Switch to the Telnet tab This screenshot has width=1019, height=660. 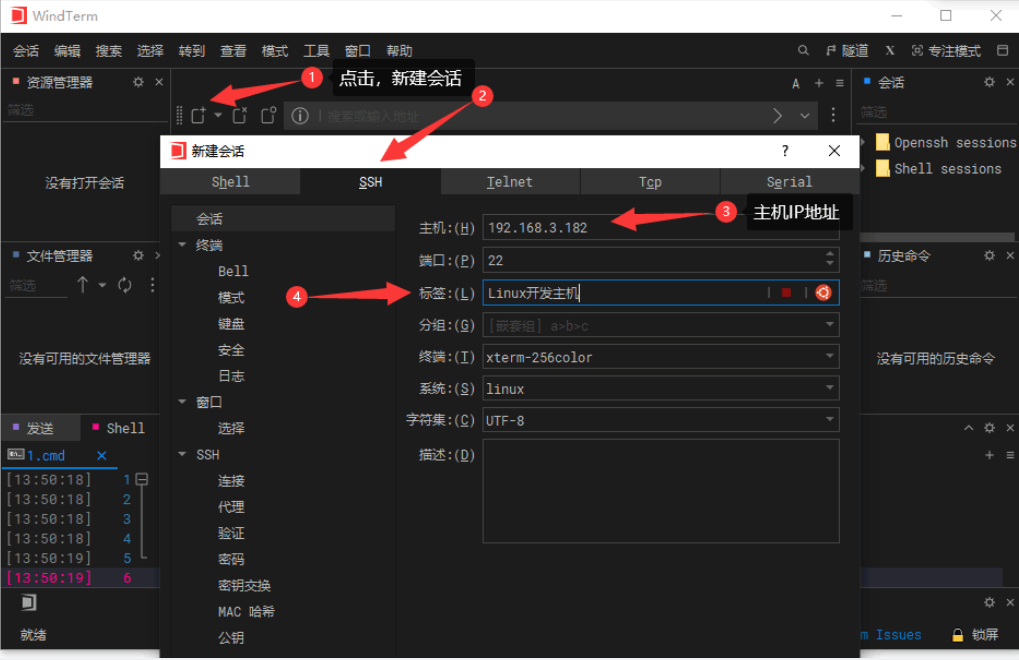[x=510, y=182]
